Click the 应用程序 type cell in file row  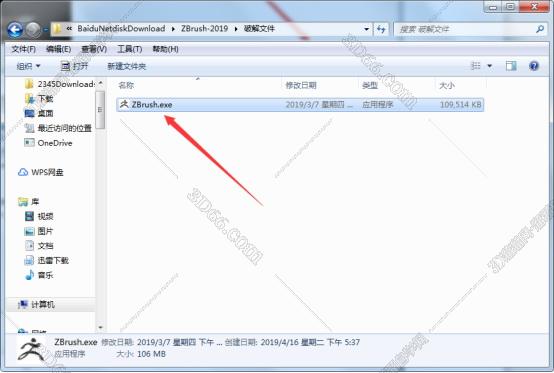(x=377, y=105)
